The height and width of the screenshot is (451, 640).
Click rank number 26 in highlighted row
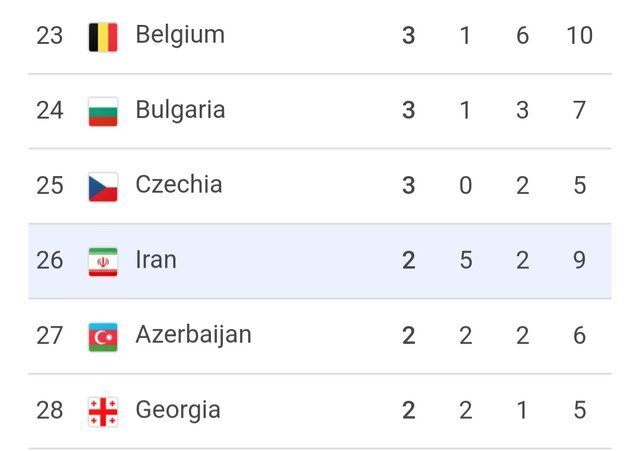coord(50,261)
